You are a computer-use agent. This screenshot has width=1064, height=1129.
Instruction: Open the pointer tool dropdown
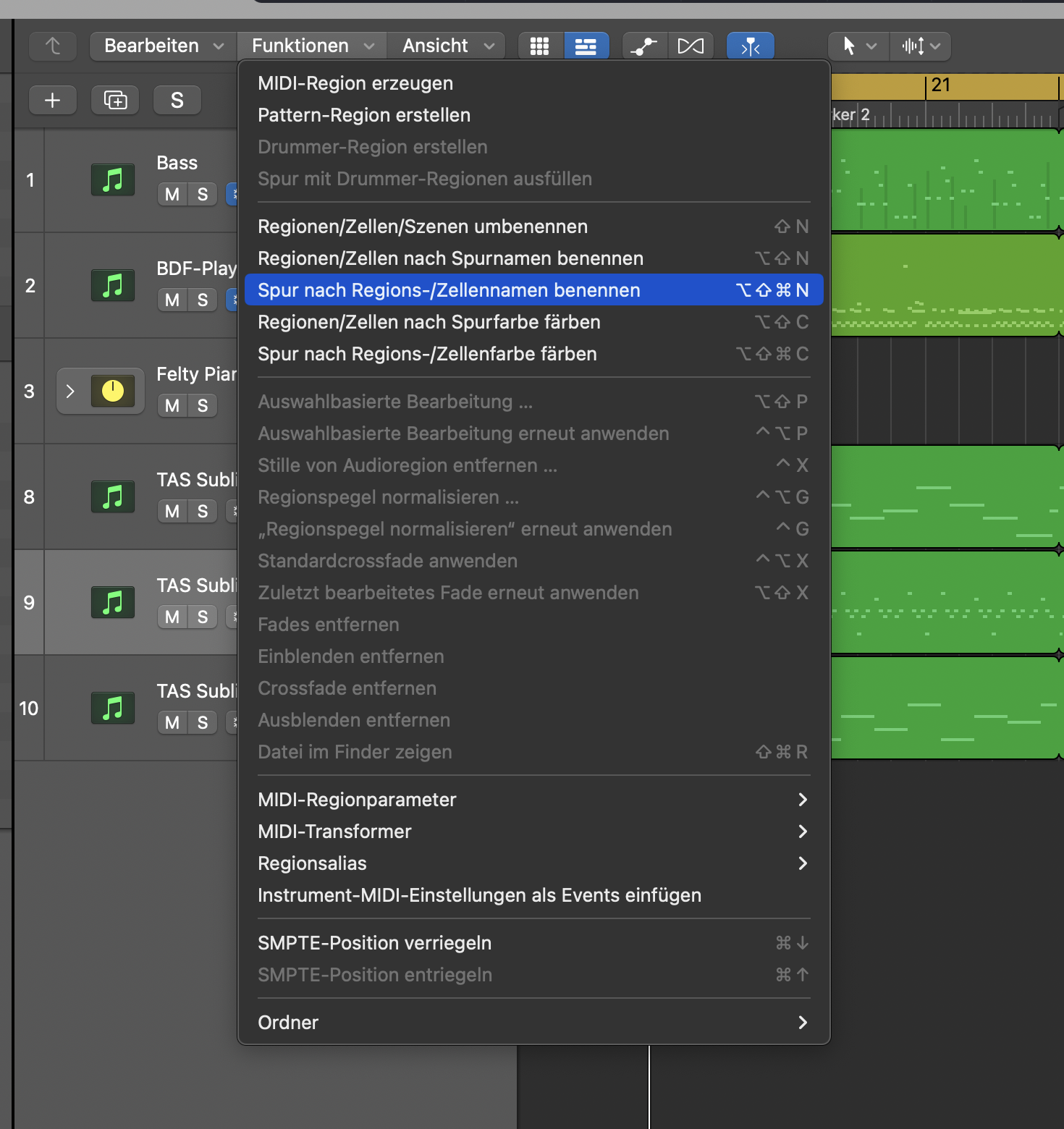(x=858, y=46)
